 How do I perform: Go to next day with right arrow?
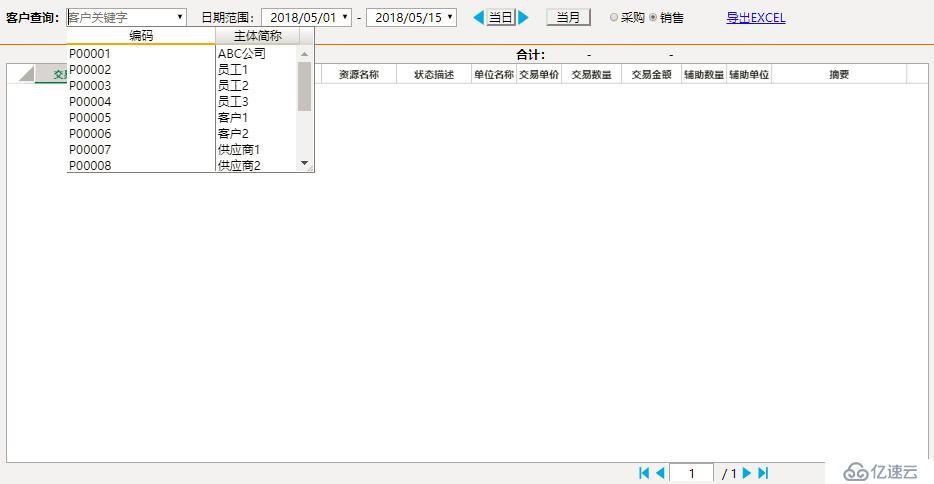click(523, 17)
